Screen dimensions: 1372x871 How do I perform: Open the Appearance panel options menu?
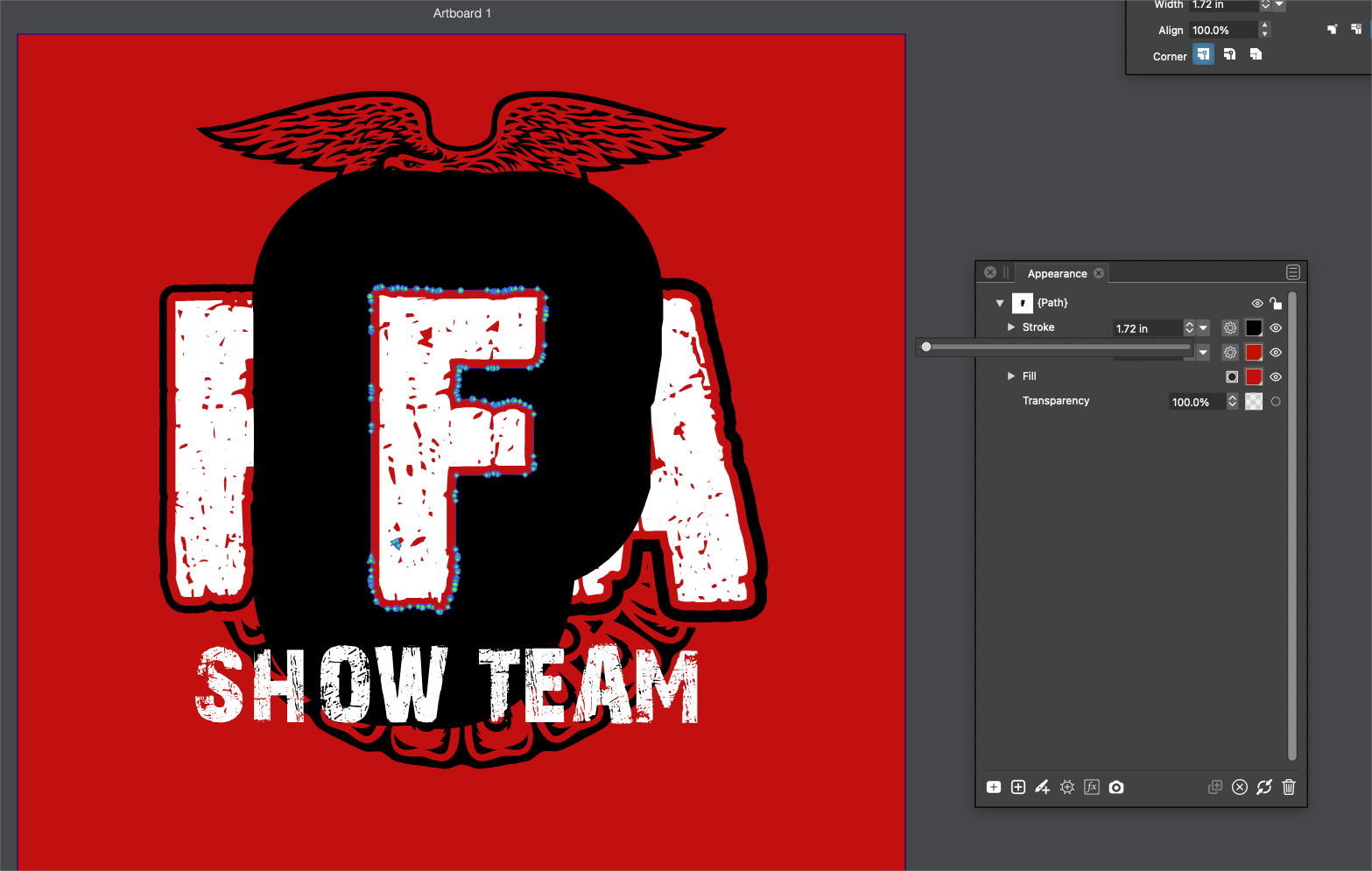1292,273
